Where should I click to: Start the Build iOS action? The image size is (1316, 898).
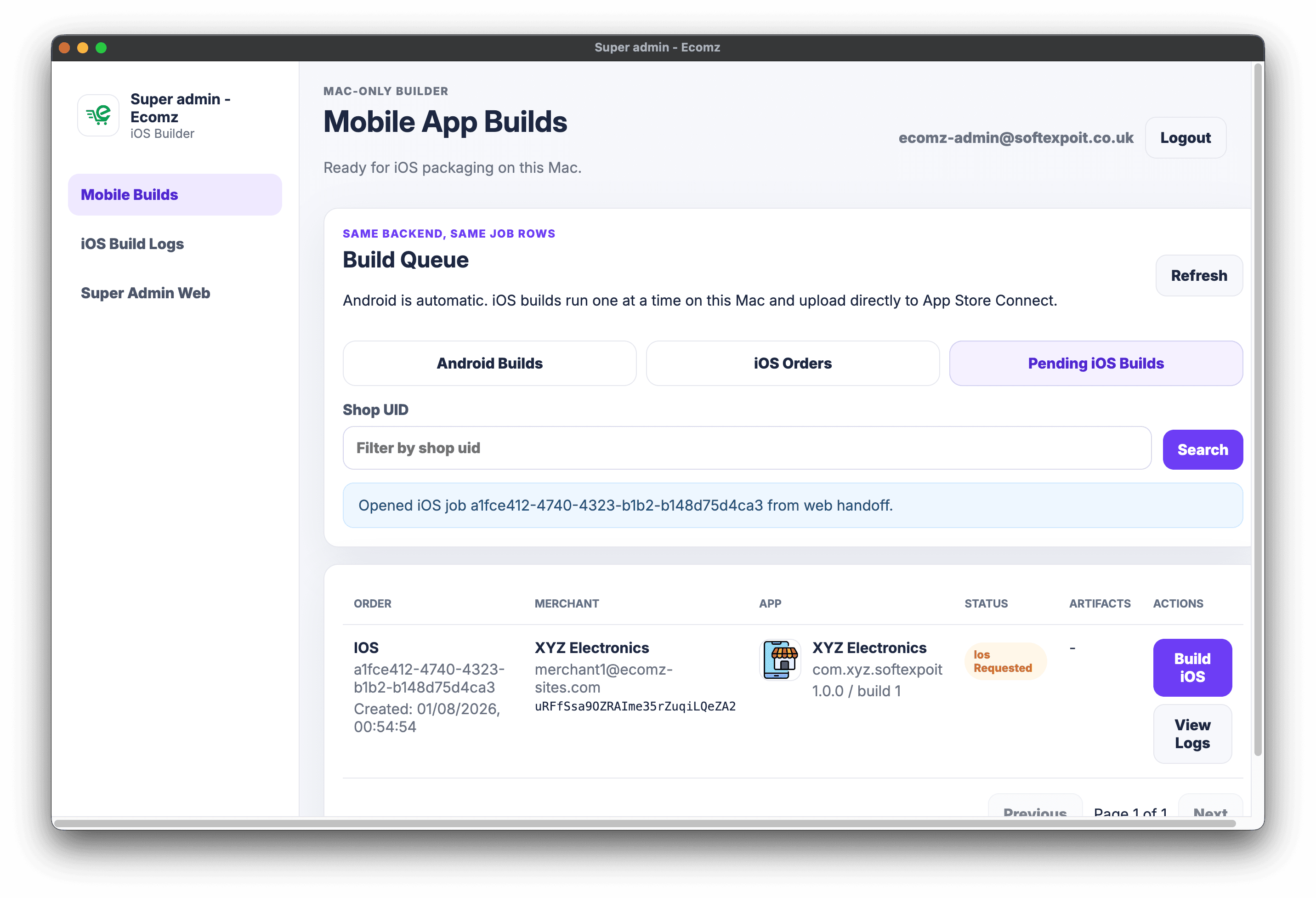pos(1192,668)
